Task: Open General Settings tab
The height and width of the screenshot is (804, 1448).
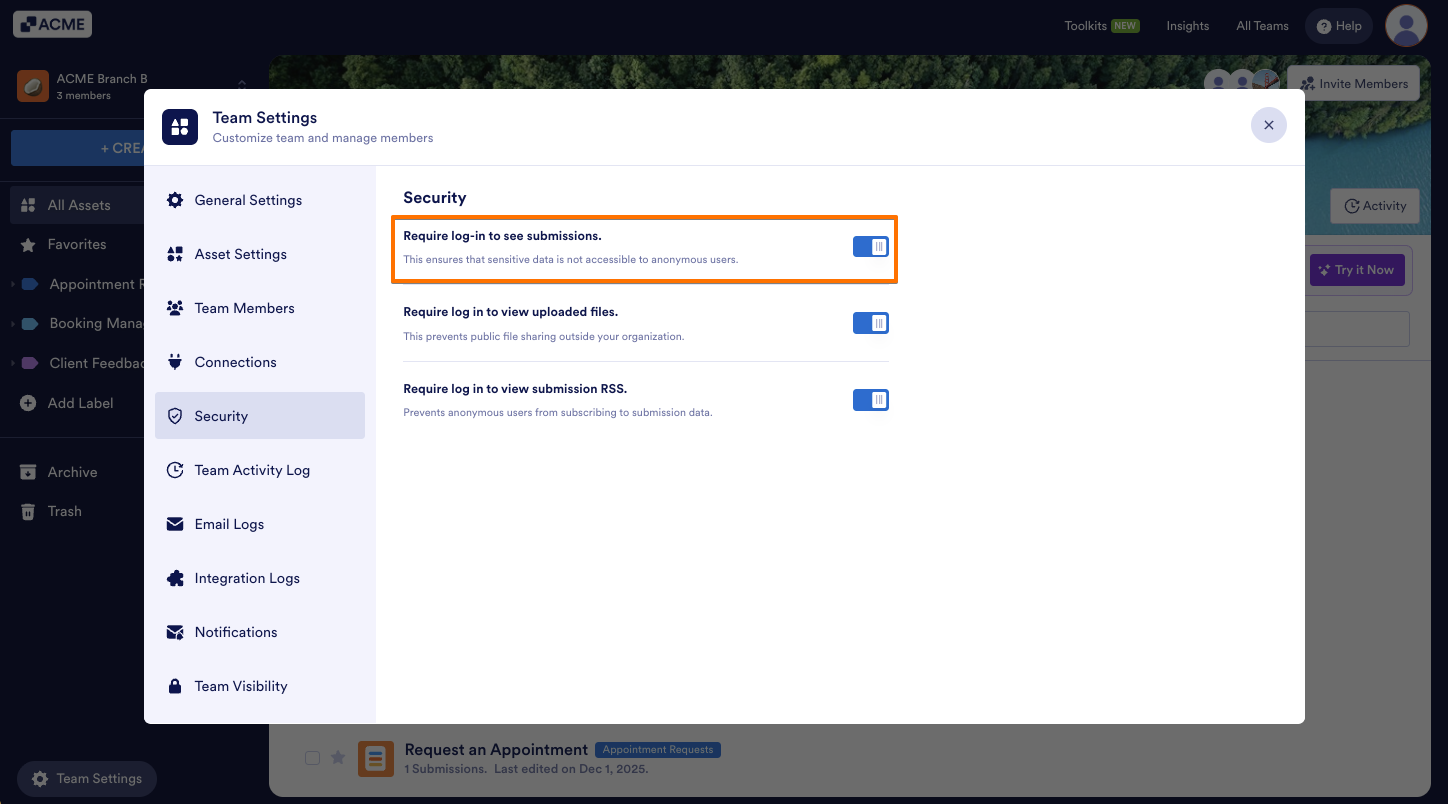Action: (x=260, y=200)
